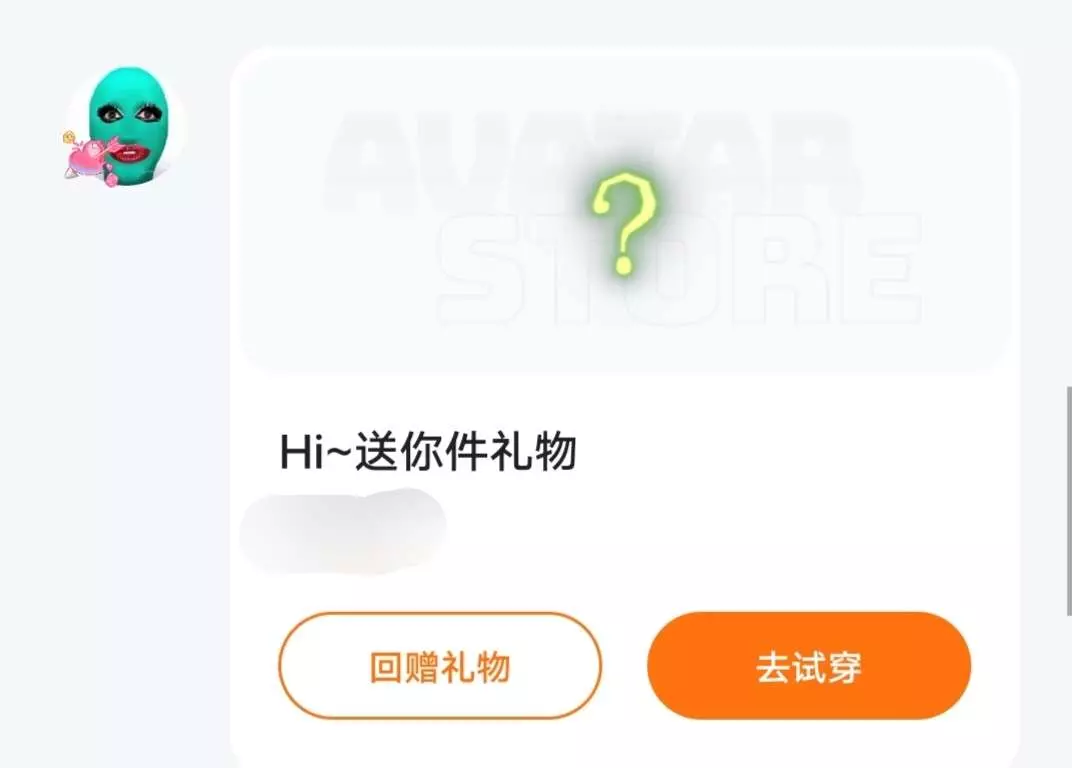
Task: Click the vertical scrollbar on the right edge
Action: 1069,501
